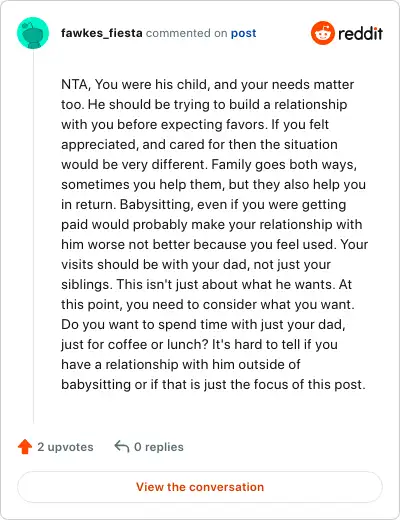This screenshot has width=400, height=520.
Task: Click the teal Snoo avatar of fawkes_fiesta
Action: tap(33, 33)
